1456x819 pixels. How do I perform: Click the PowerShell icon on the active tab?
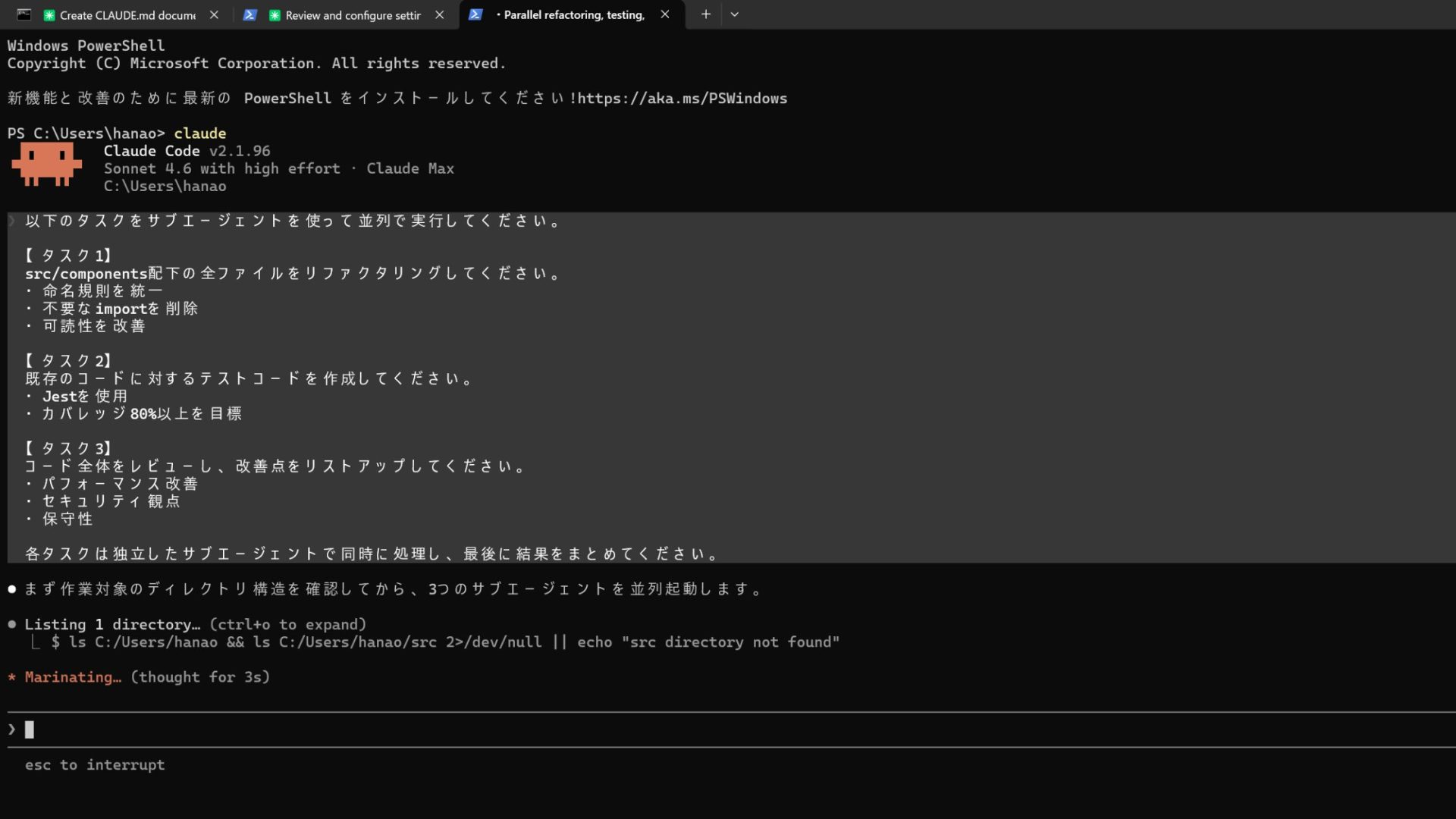click(475, 14)
